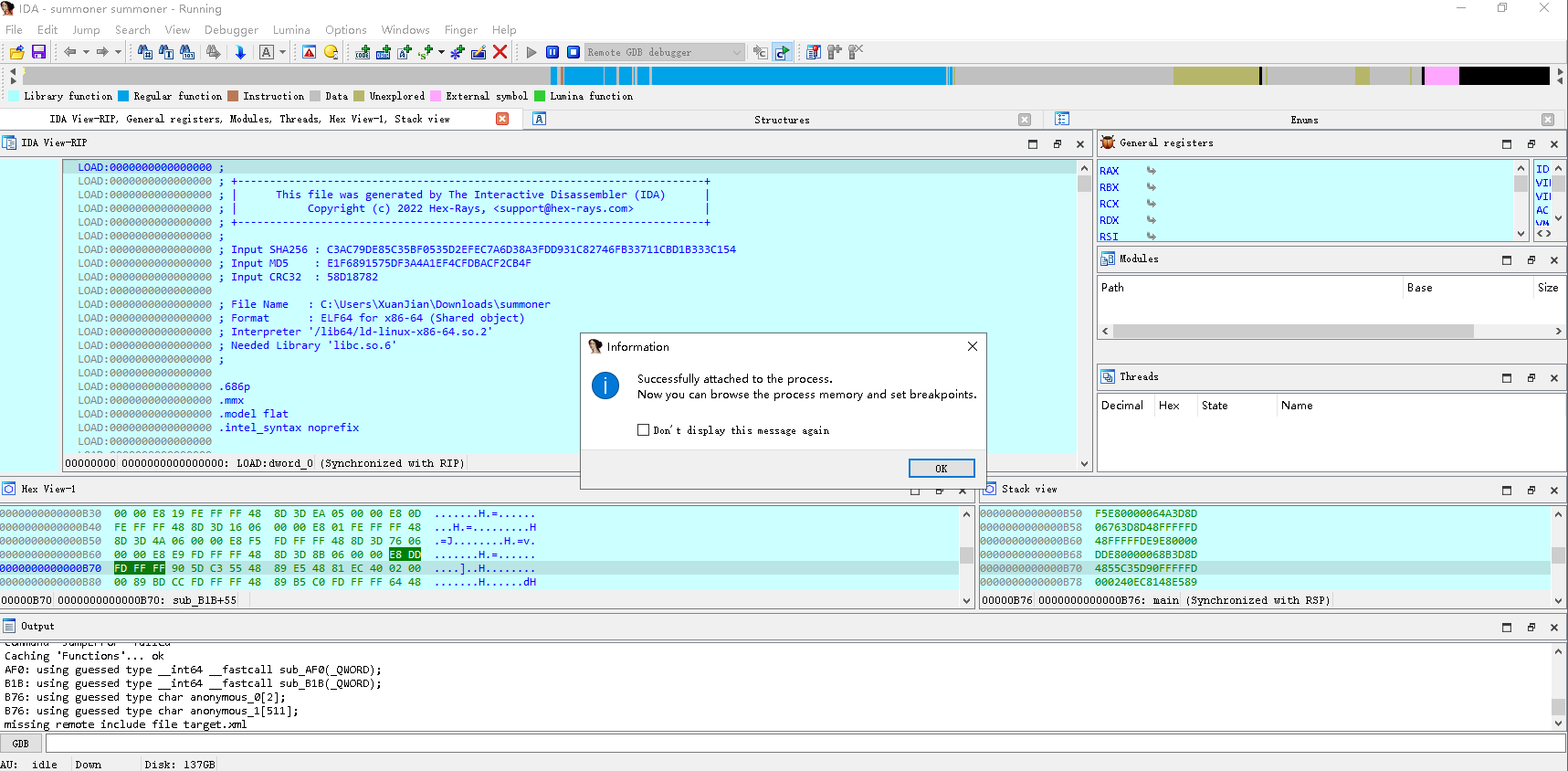The image size is (1568, 771).
Task: Click the create code toolbar icon
Action: 363,52
